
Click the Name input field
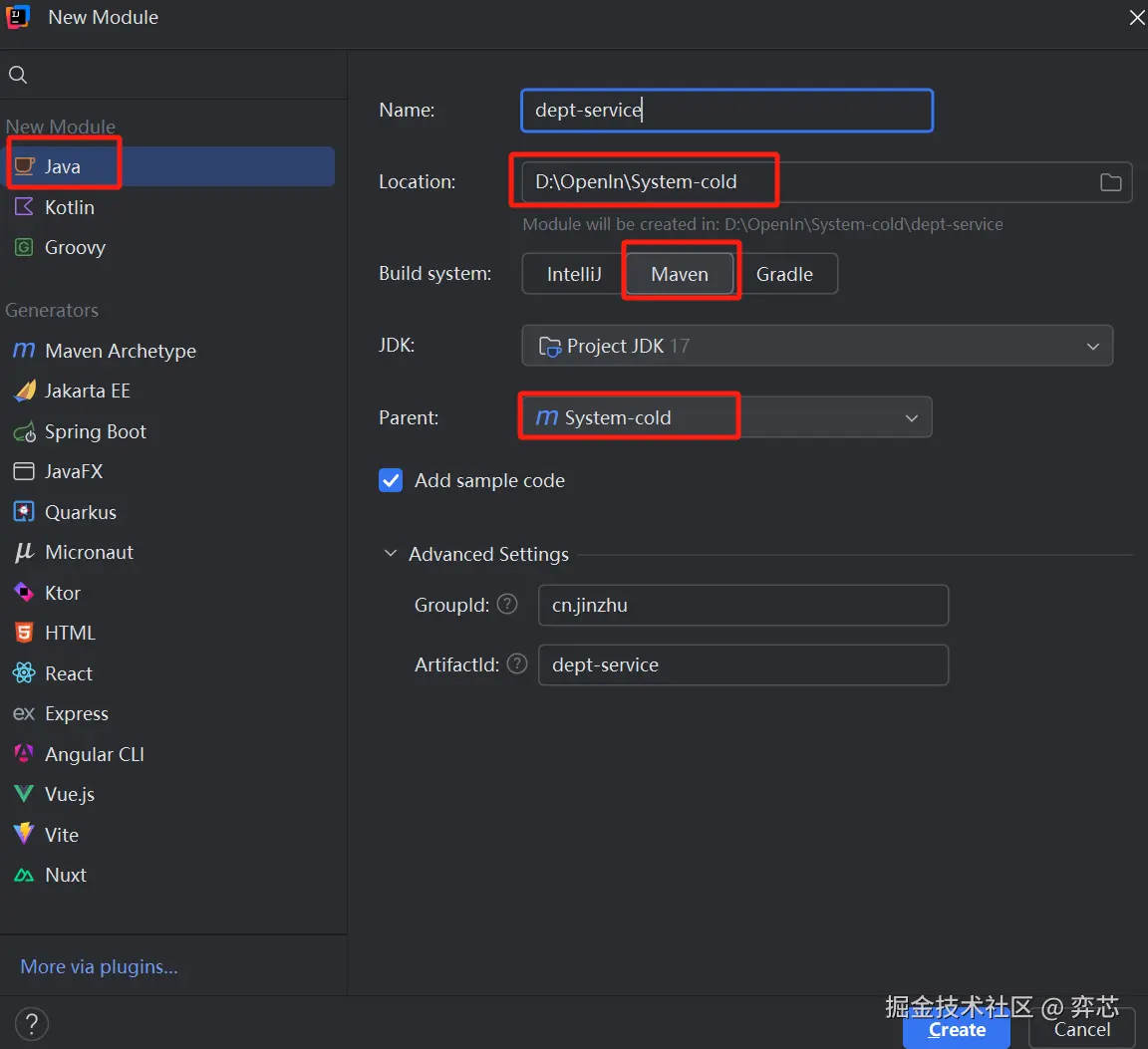[x=727, y=111]
